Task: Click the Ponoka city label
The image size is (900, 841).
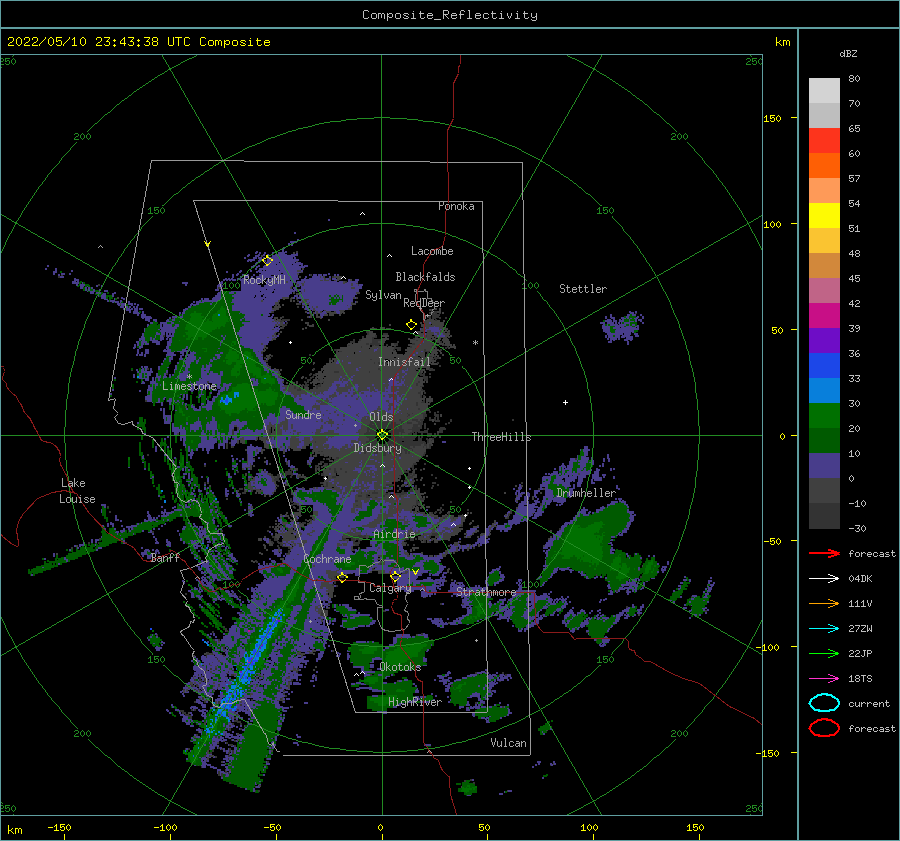Action: click(456, 206)
